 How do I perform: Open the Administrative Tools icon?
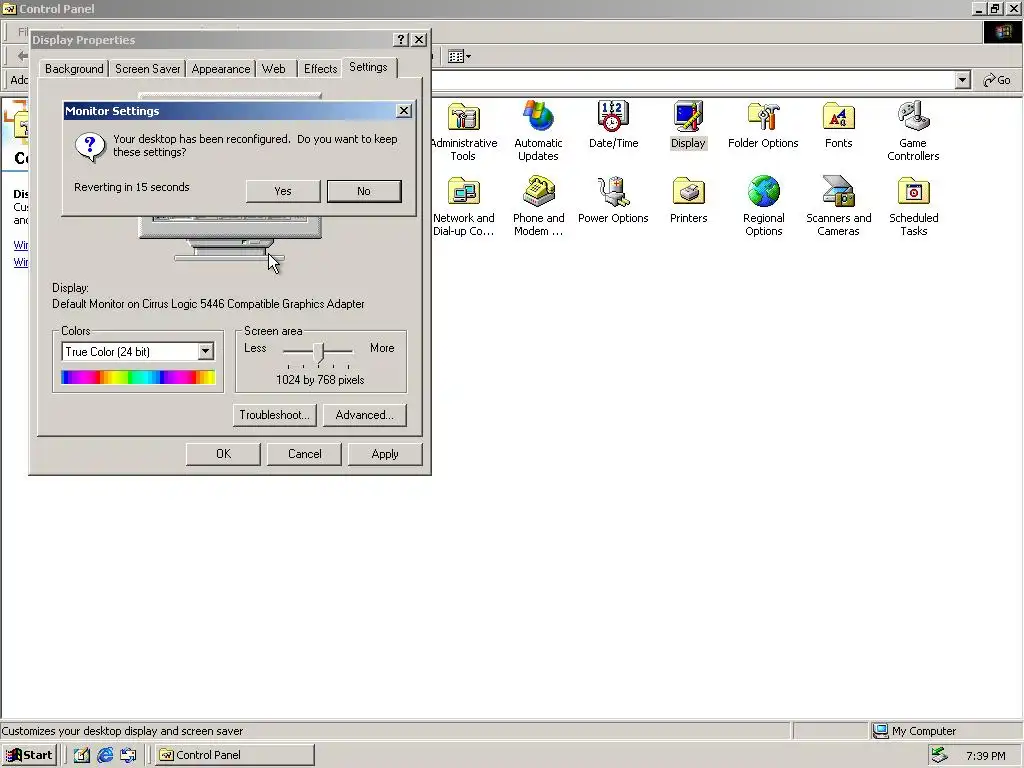click(x=464, y=131)
